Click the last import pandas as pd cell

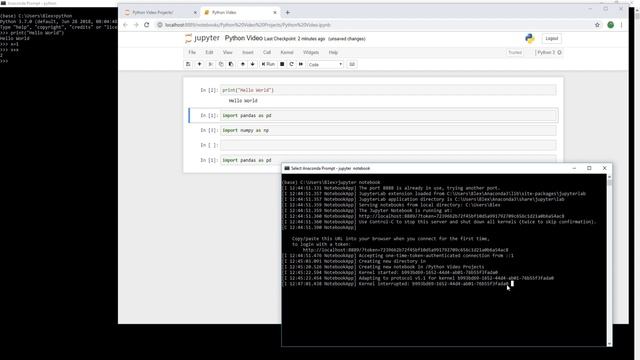[x=388, y=160]
